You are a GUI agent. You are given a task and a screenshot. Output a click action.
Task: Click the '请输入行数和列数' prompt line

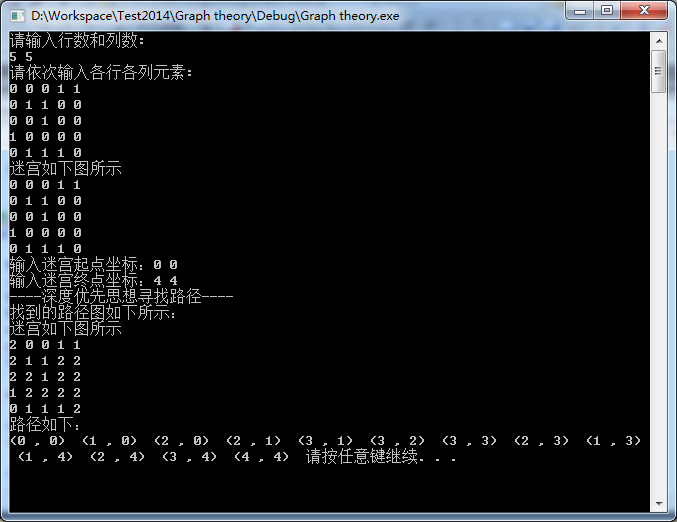77,40
